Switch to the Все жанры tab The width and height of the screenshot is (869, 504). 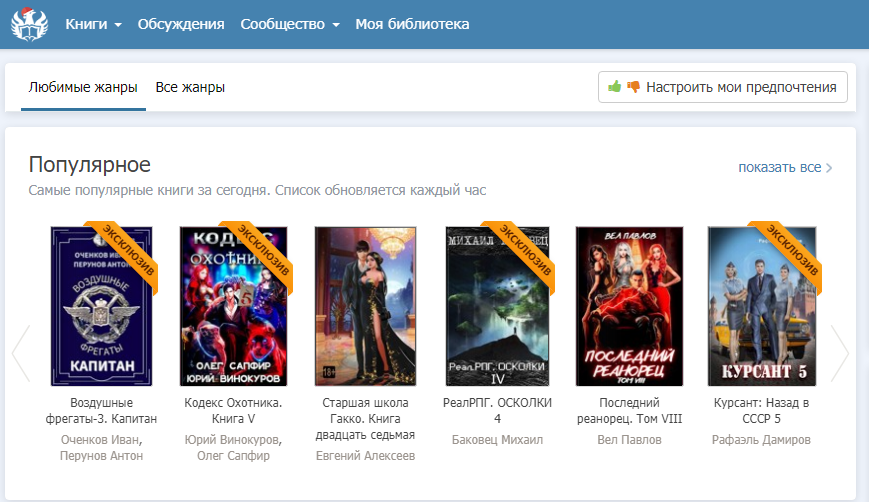[x=190, y=87]
